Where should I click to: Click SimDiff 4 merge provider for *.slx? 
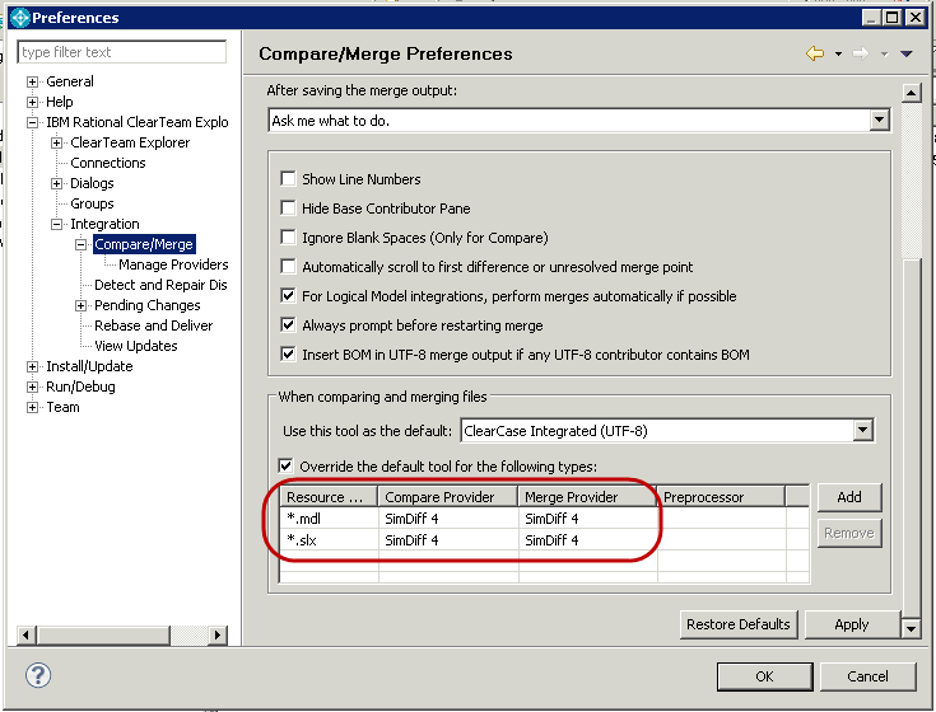552,540
